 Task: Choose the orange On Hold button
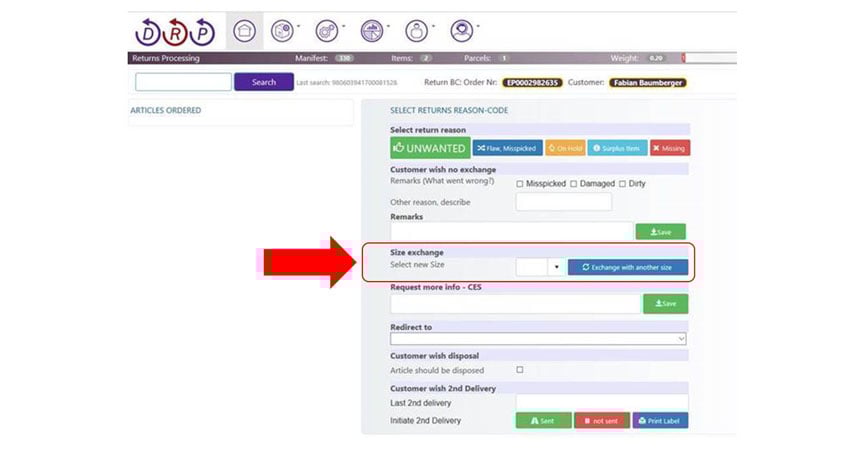point(565,148)
